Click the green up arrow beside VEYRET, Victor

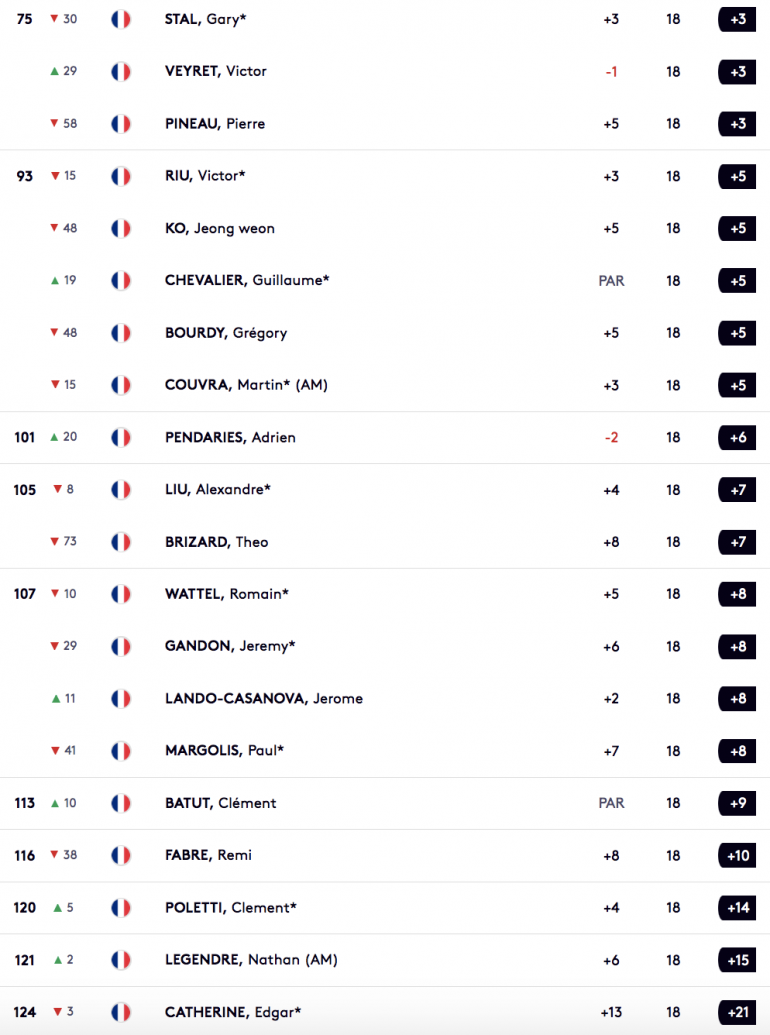tap(55, 71)
